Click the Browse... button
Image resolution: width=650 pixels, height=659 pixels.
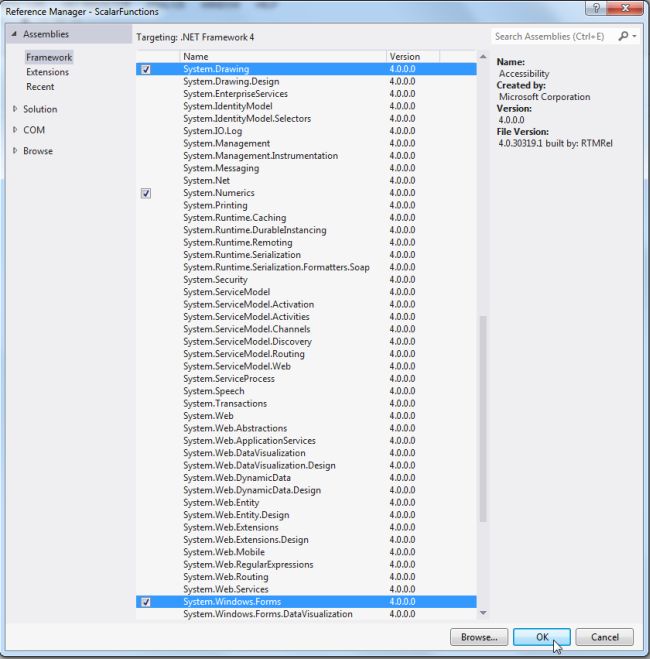click(x=479, y=637)
